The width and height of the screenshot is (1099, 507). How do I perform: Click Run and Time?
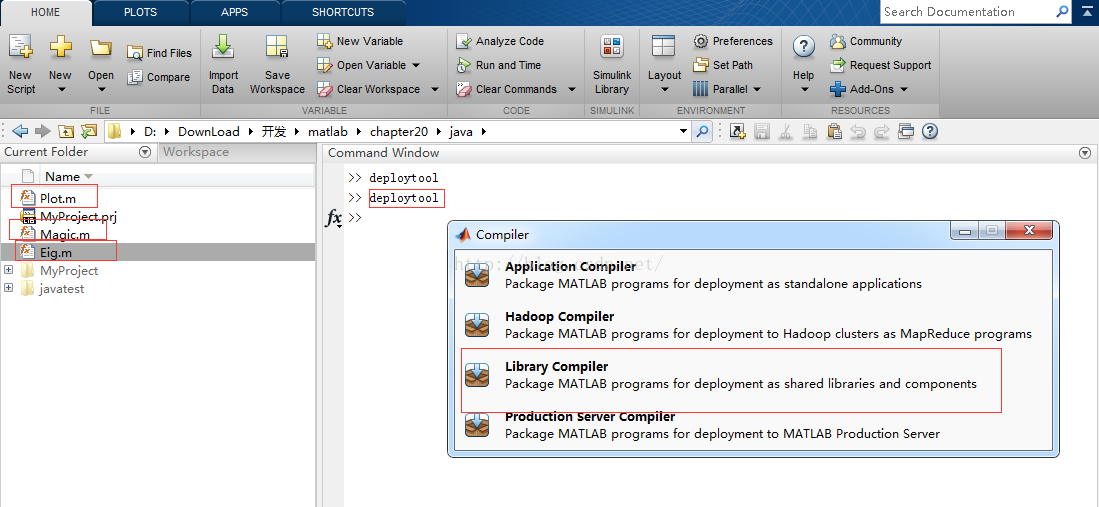[499, 65]
